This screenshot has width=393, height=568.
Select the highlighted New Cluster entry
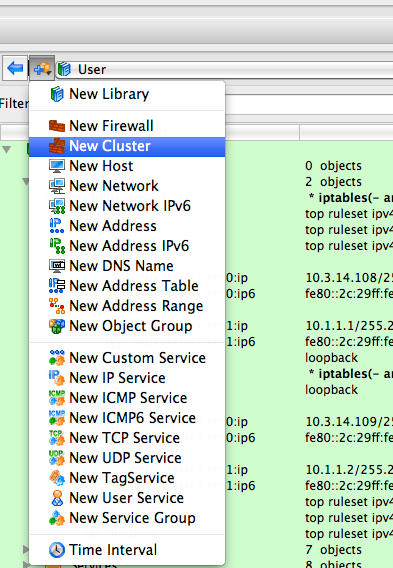127,146
